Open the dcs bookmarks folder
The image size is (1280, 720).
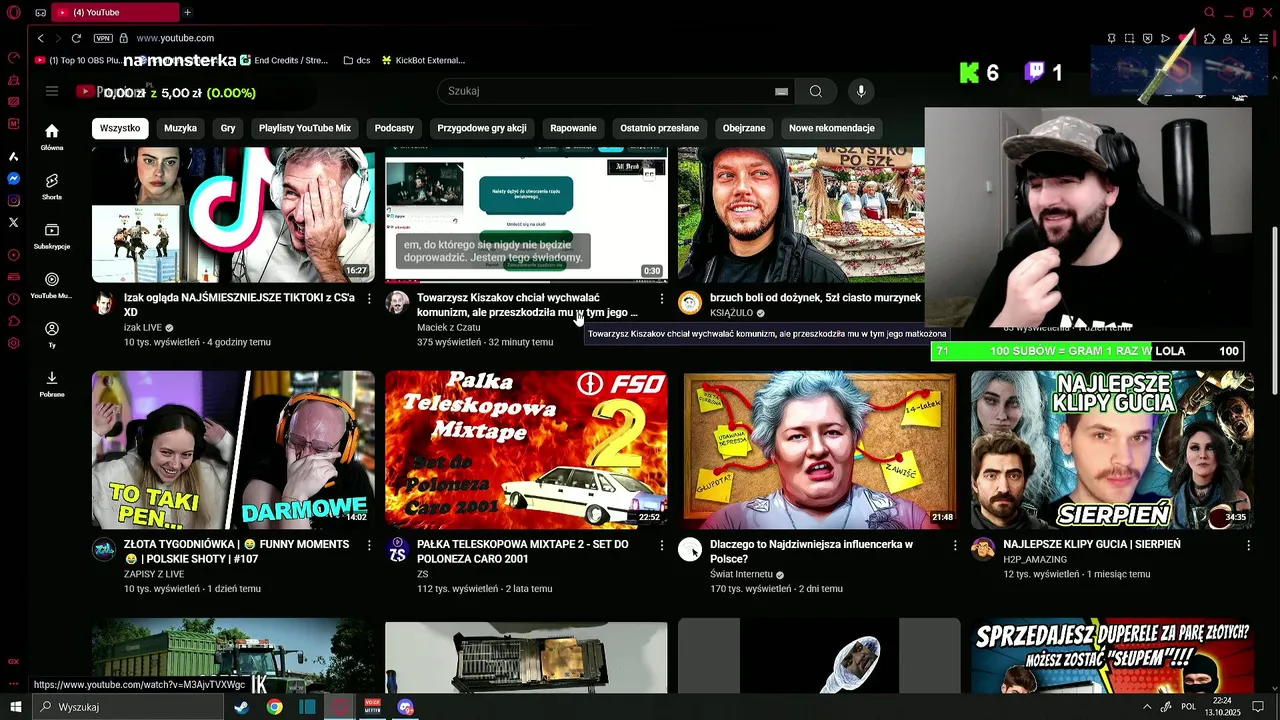357,60
